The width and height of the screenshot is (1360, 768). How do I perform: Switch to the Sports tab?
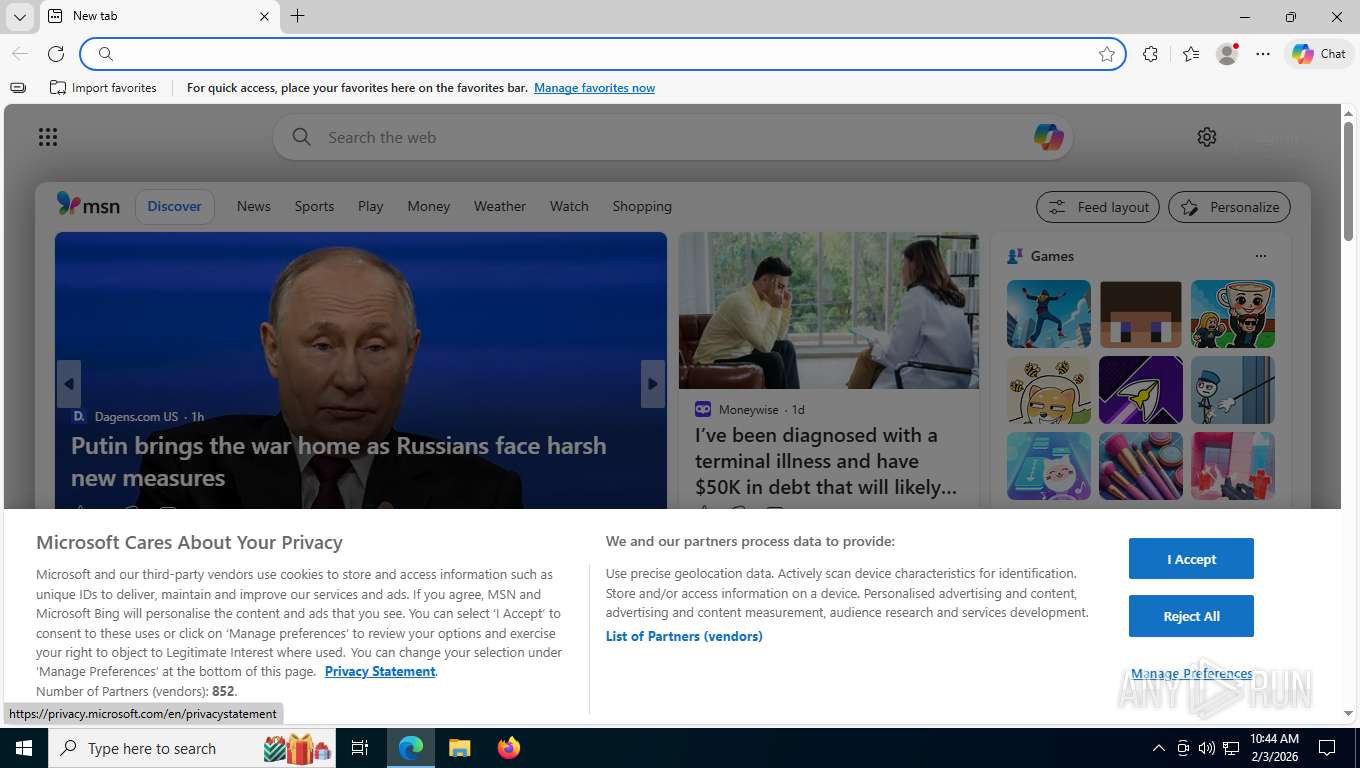point(314,206)
